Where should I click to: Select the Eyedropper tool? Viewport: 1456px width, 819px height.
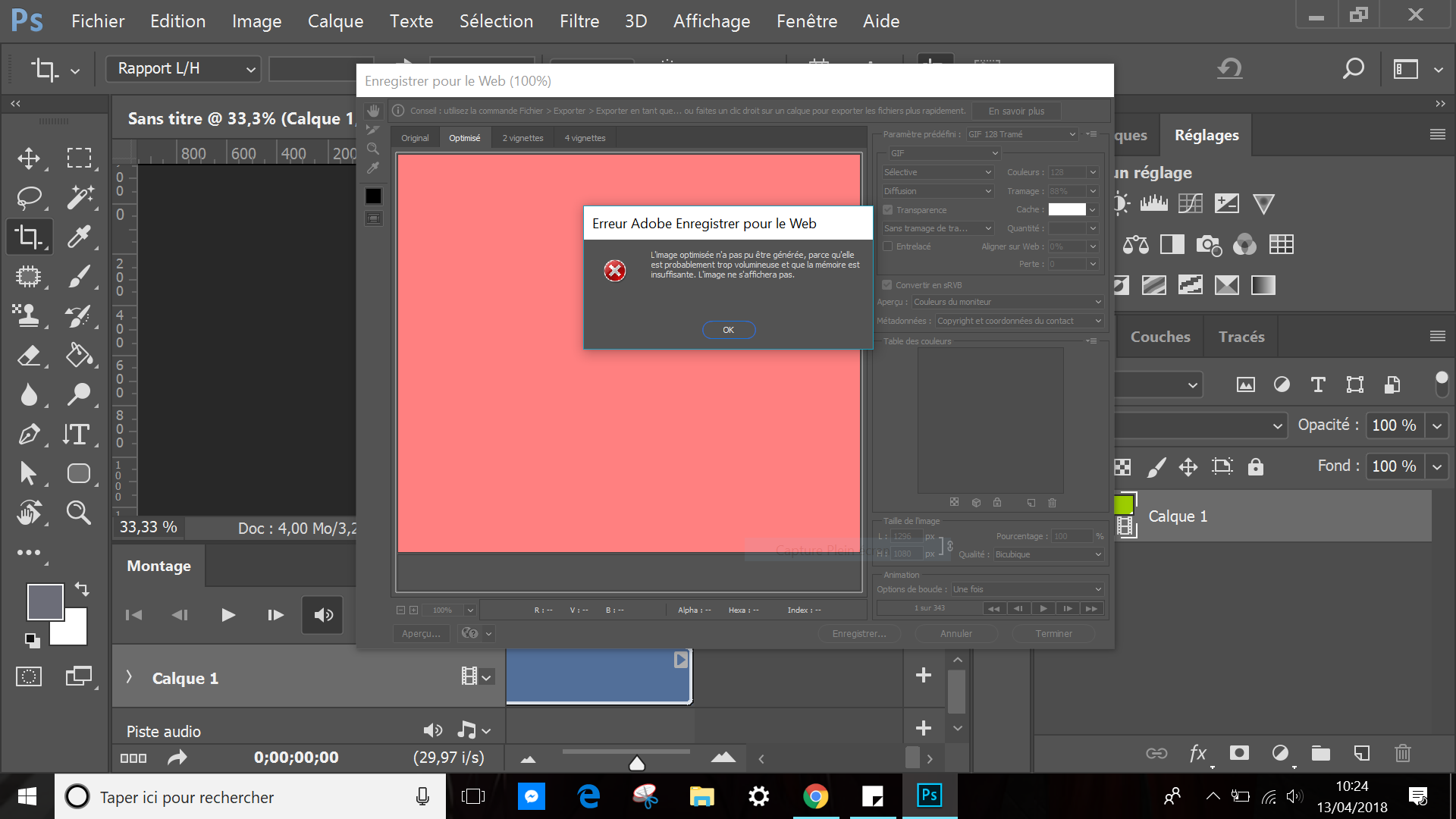pos(79,237)
